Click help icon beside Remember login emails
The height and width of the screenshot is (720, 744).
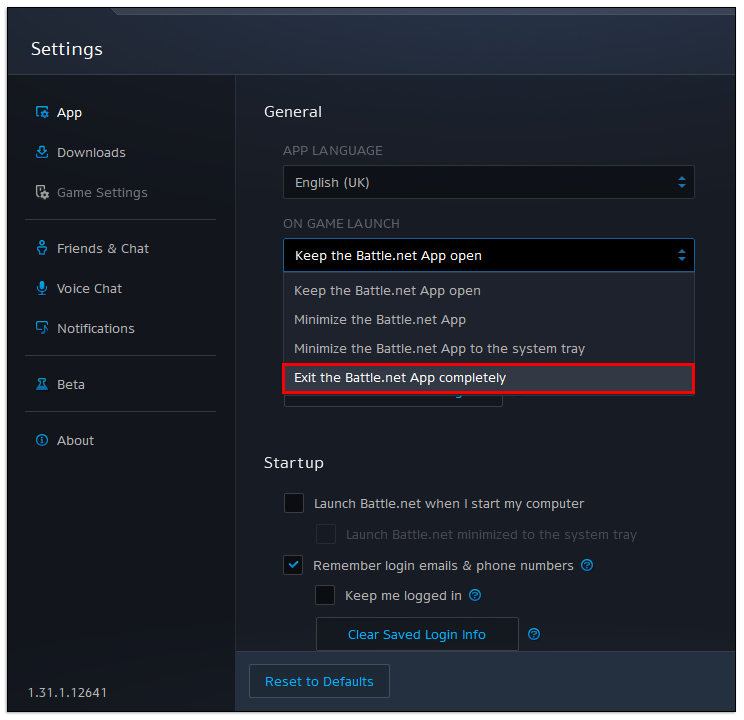coord(587,565)
